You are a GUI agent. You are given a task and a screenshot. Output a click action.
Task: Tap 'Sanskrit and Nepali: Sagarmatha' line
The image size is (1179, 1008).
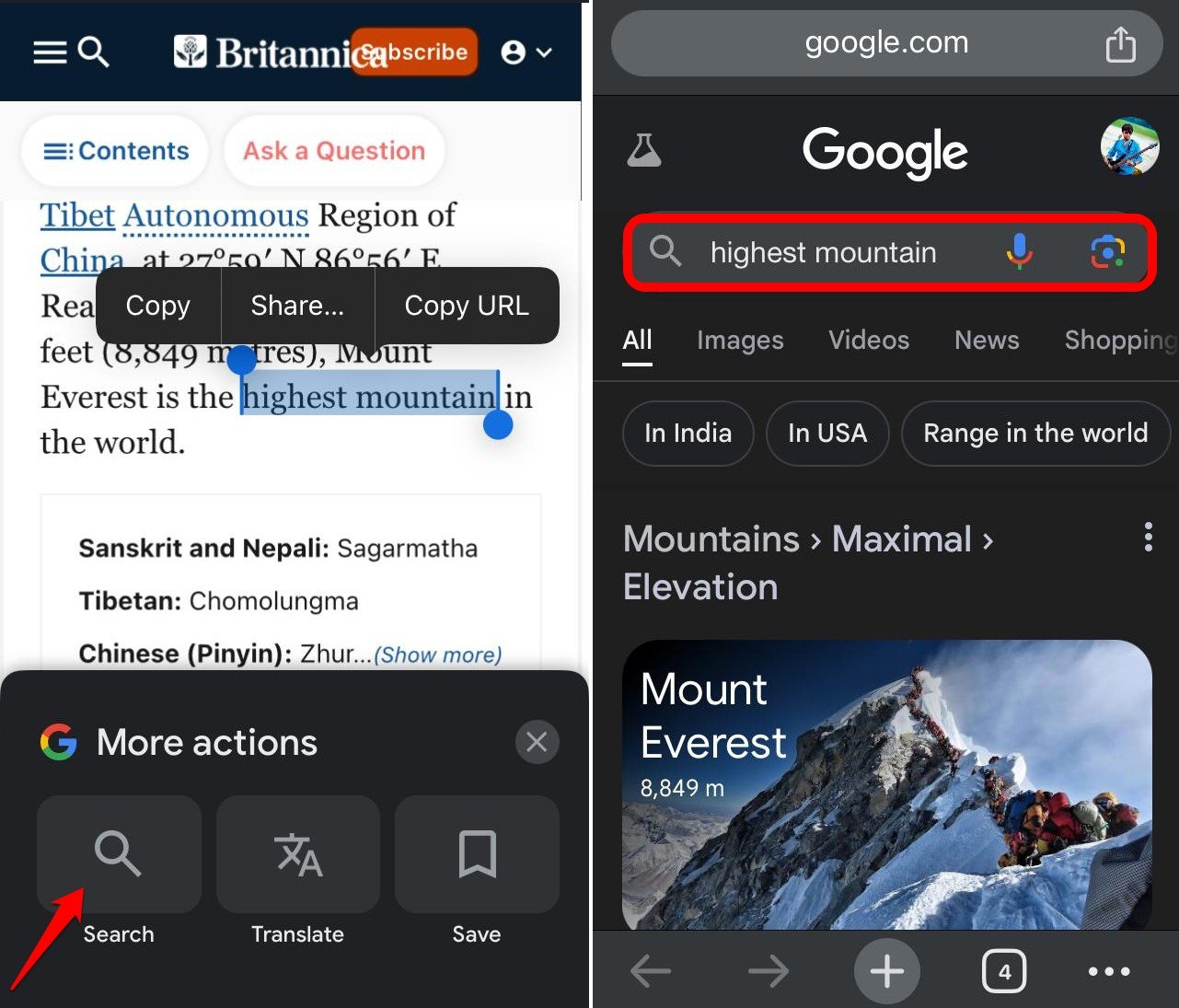278,549
